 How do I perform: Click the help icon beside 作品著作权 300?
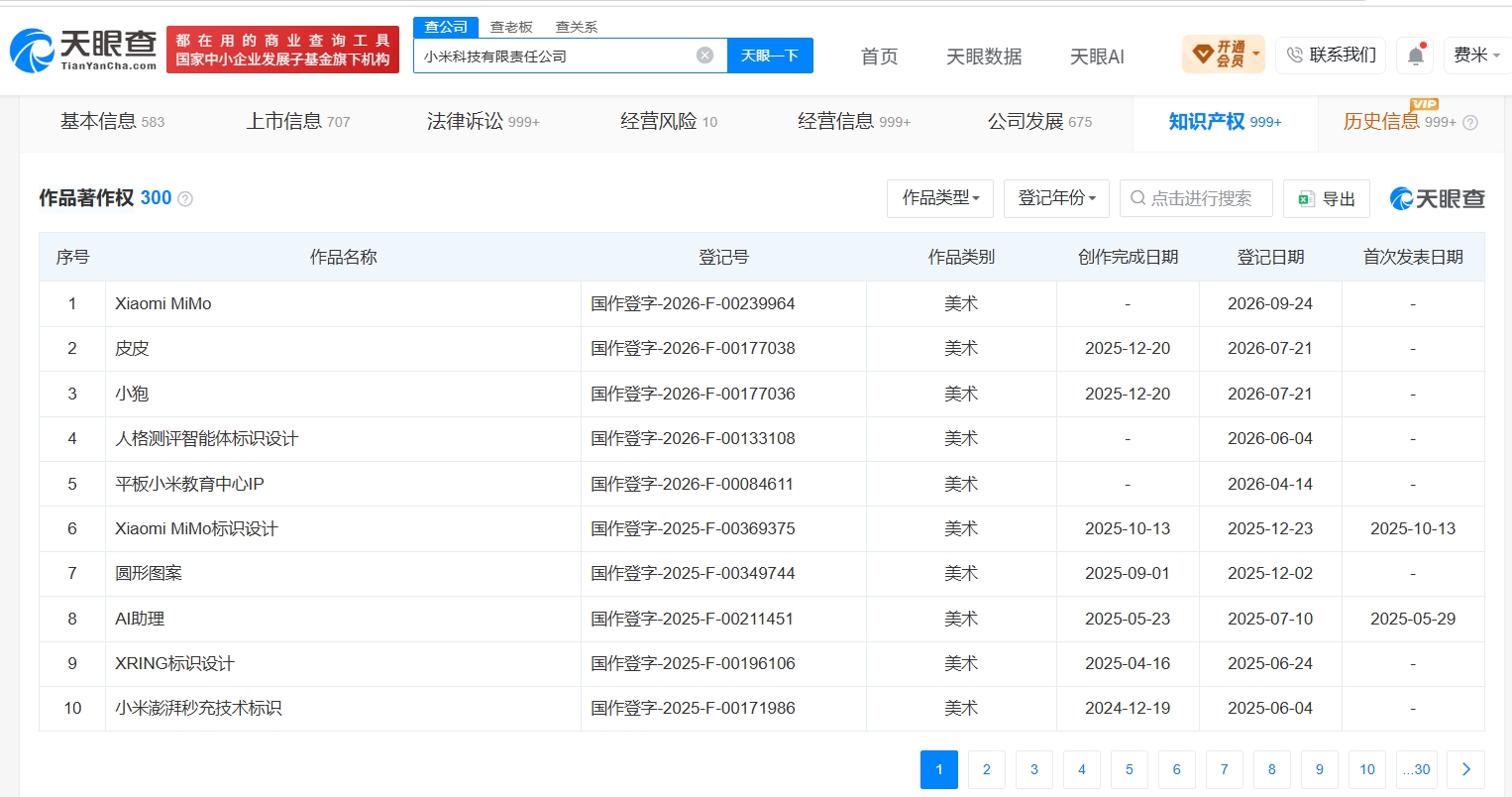[x=185, y=199]
